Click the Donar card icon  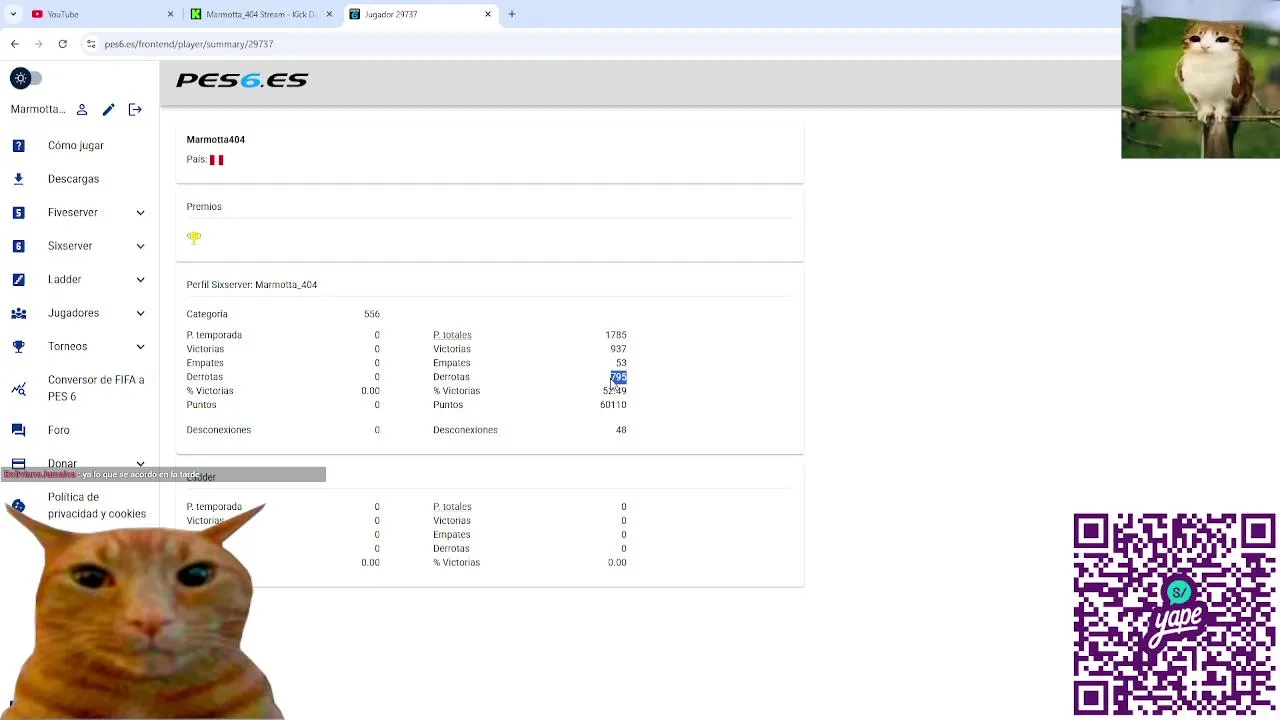(x=18, y=464)
